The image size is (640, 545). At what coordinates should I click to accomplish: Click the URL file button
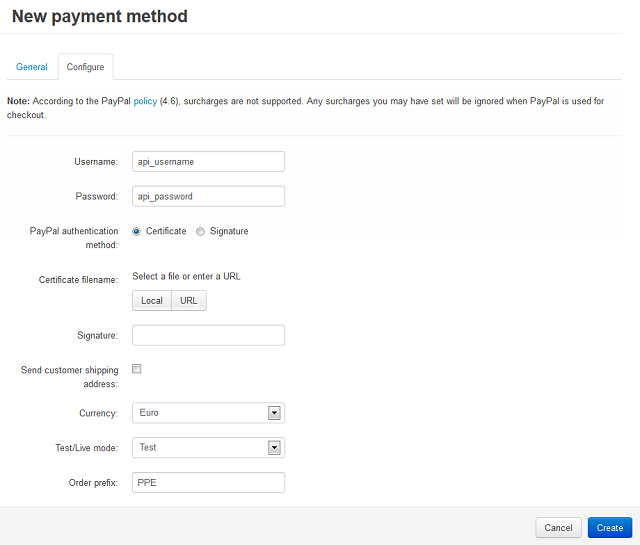coord(189,300)
